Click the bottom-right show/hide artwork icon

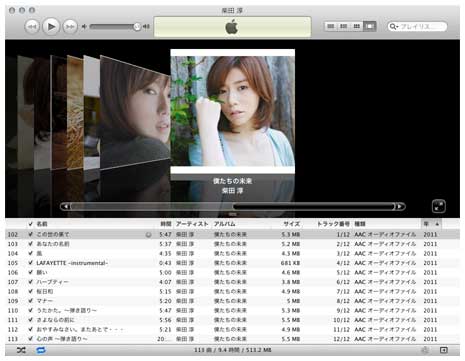tap(444, 350)
